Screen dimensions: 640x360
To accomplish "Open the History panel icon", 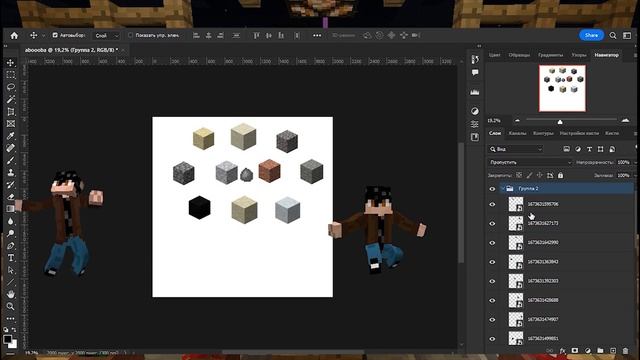I will (475, 60).
